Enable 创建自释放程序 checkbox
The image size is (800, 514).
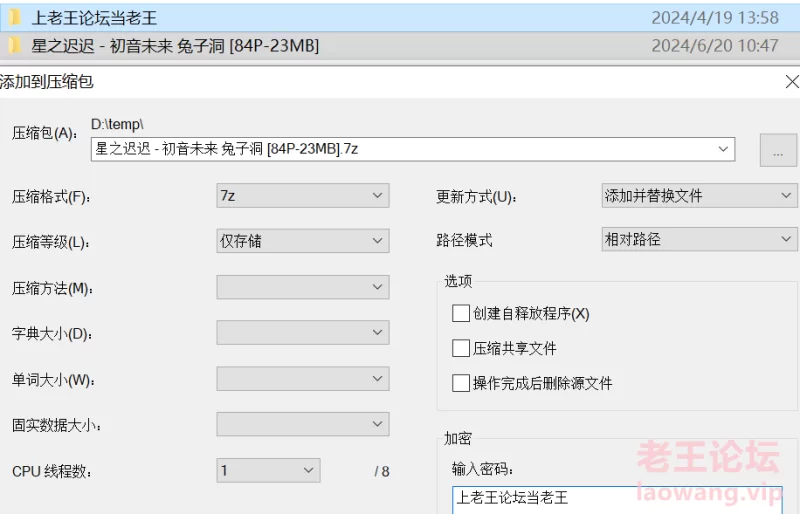(461, 313)
